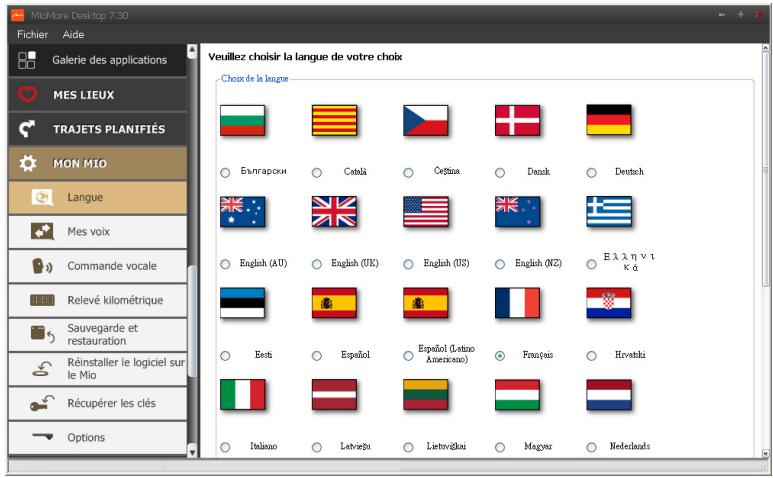Select the English (UK) radio button

click(x=317, y=264)
